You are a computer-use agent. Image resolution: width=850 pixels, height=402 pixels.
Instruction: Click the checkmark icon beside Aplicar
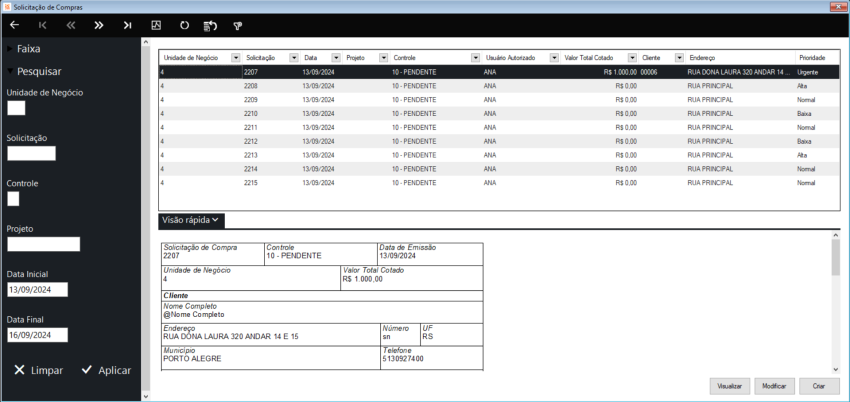pyautogui.click(x=87, y=369)
